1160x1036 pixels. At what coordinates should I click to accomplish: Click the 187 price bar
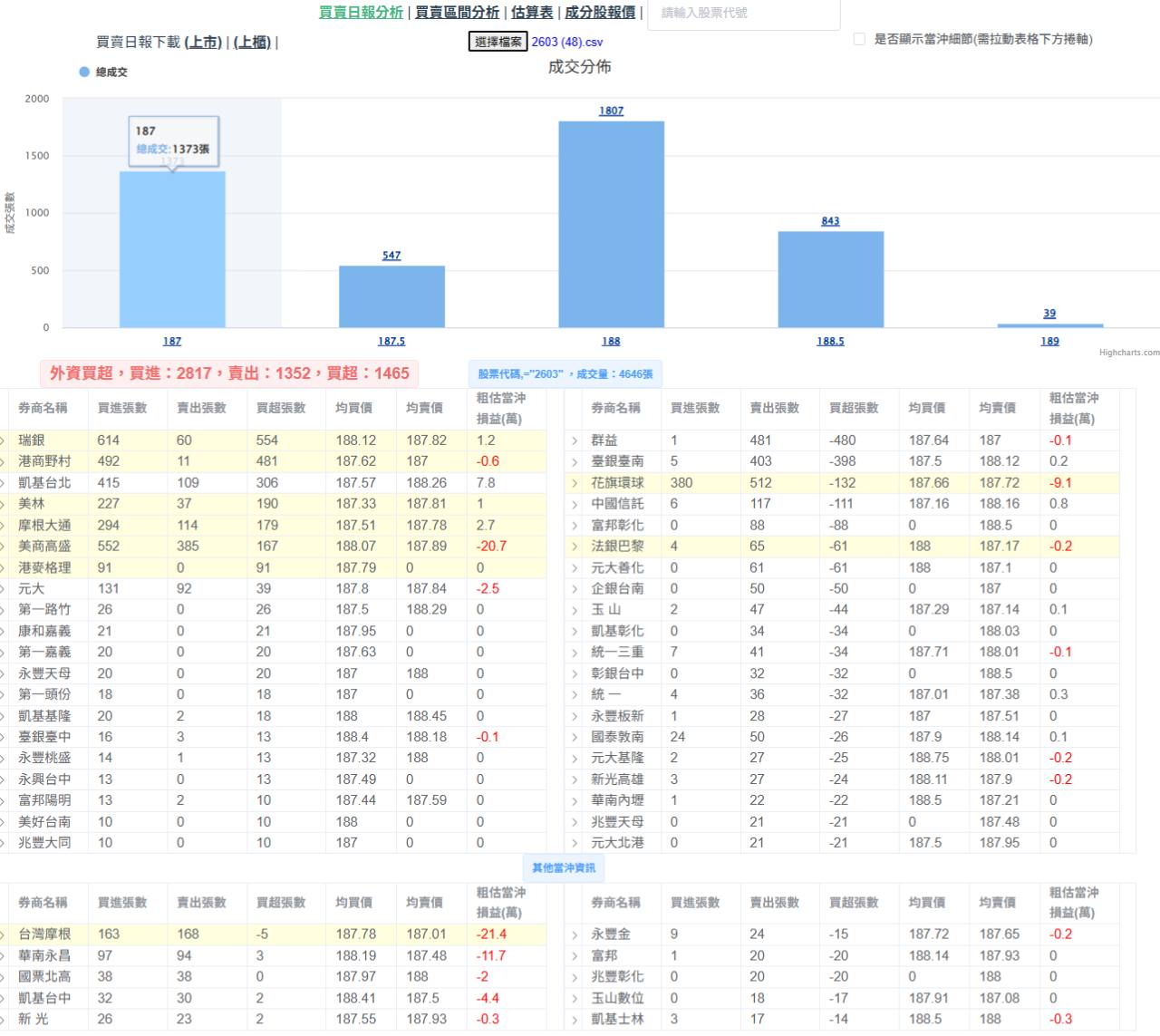pos(172,249)
